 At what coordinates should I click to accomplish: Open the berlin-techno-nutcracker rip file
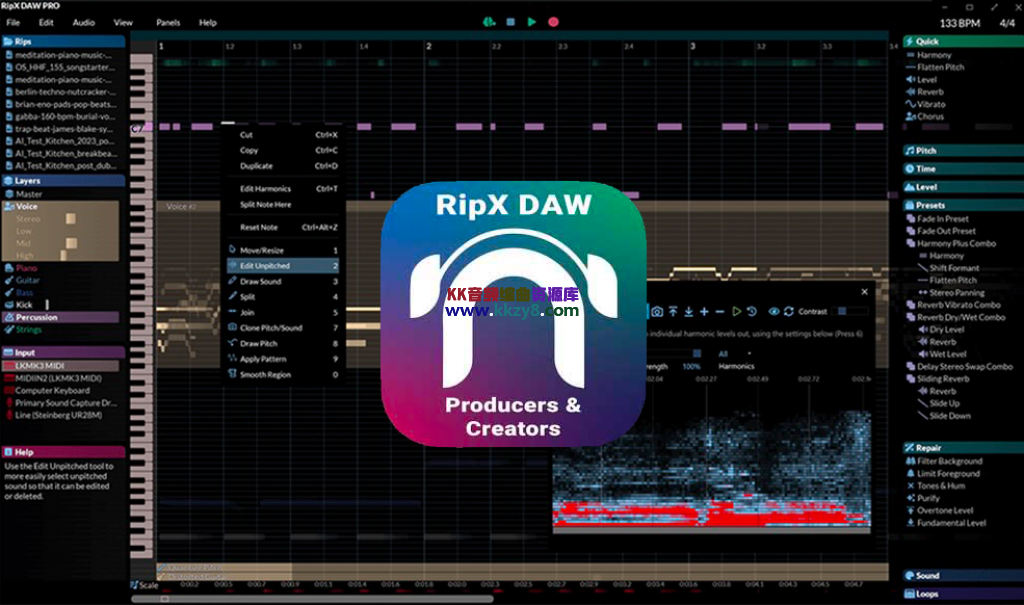tap(65, 92)
